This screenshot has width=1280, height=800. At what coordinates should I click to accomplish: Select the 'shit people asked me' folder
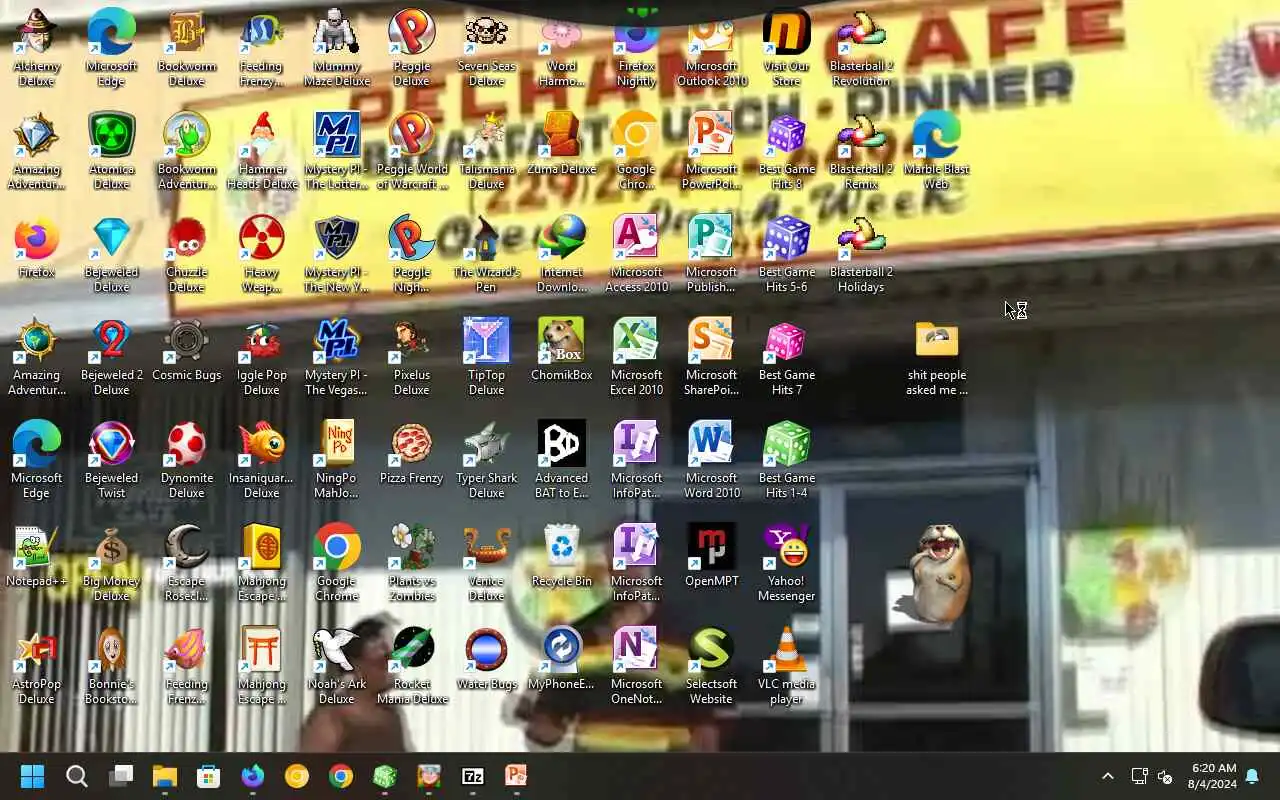coord(937,357)
